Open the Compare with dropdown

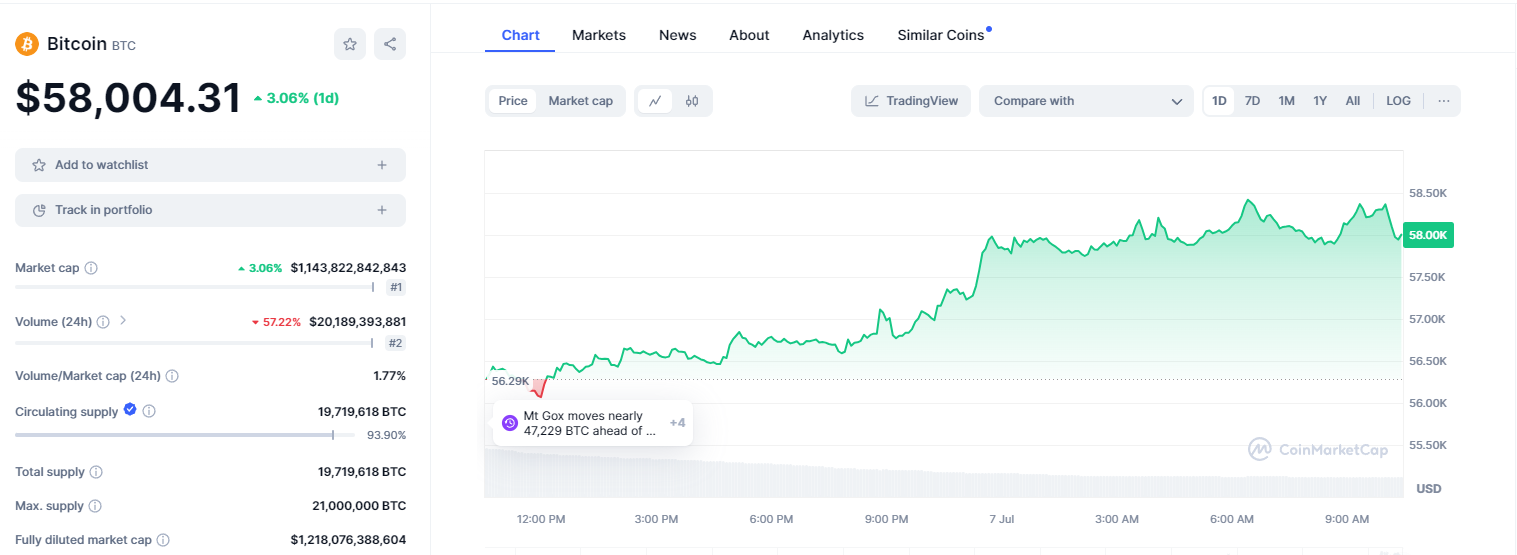(1087, 101)
